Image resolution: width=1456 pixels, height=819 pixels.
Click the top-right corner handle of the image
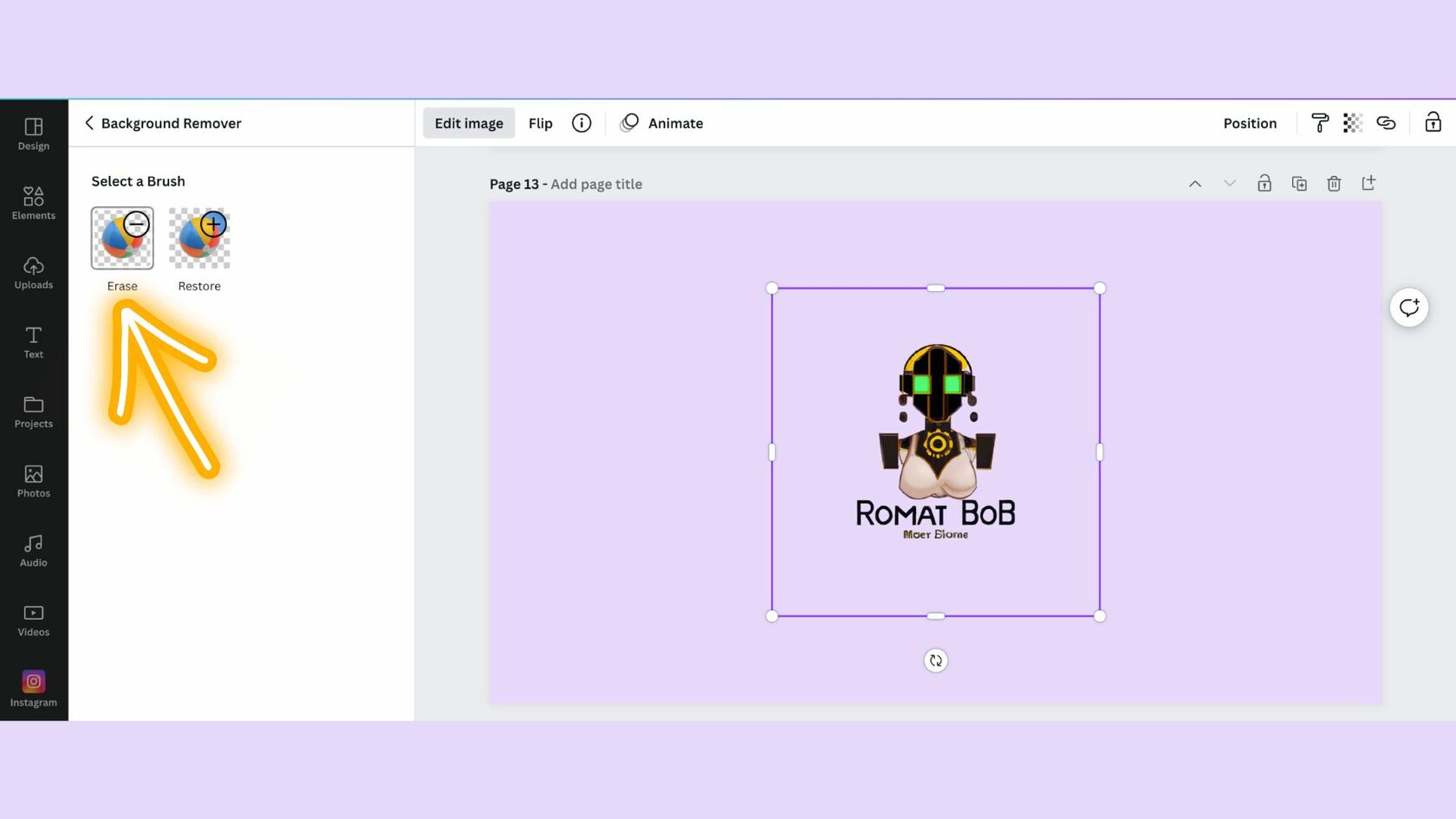[1100, 288]
